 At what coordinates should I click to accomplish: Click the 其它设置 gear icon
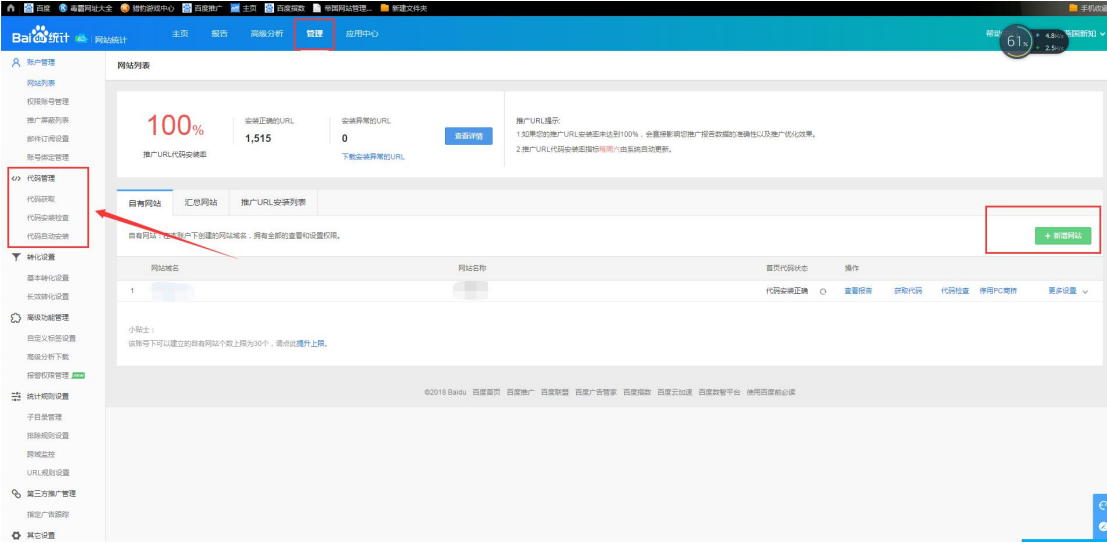(16, 535)
